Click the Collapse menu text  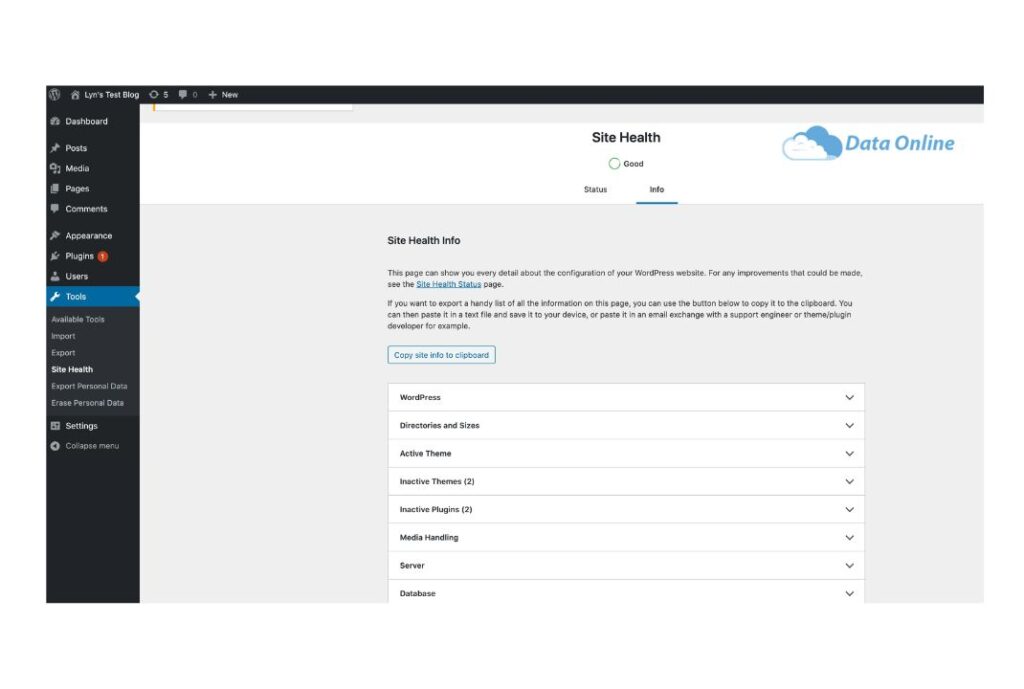click(x=92, y=446)
